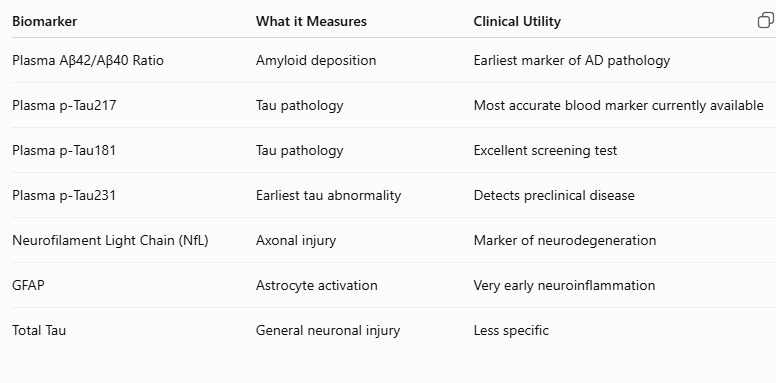This screenshot has width=776, height=383.
Task: Select the Clinical Utility column header
Action: pyautogui.click(x=517, y=21)
